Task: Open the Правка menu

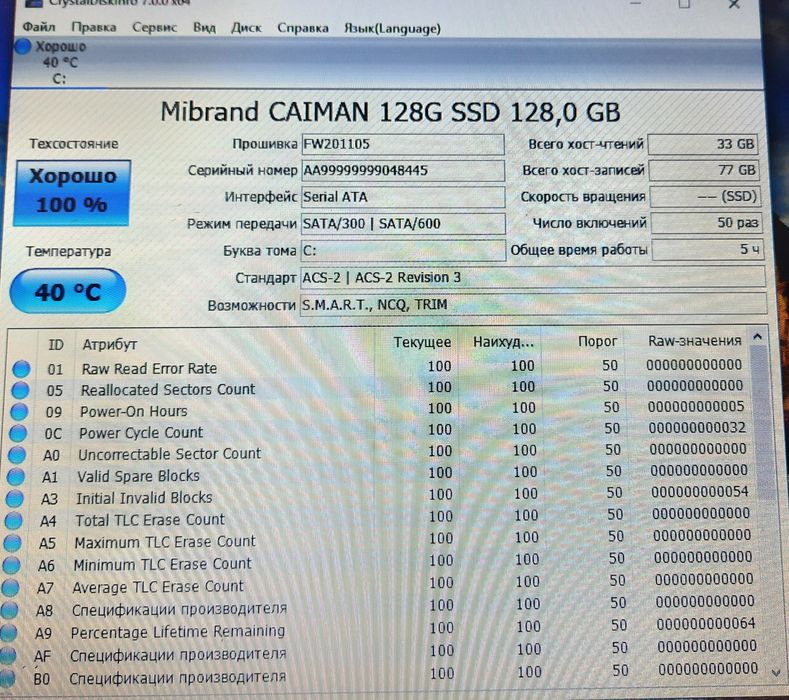Action: 94,27
